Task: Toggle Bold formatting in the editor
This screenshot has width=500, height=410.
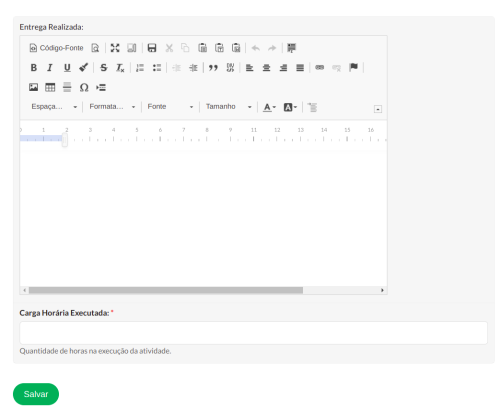Action: pos(34,68)
